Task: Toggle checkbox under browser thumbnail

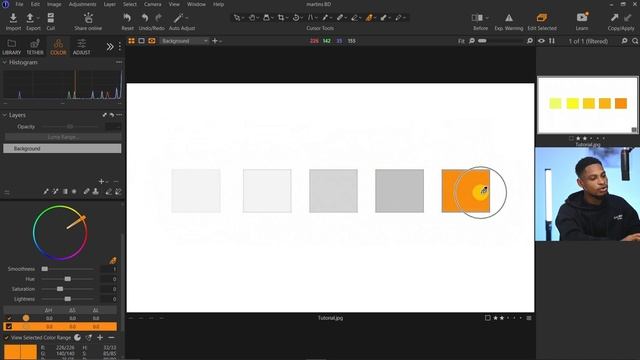Action: click(571, 138)
